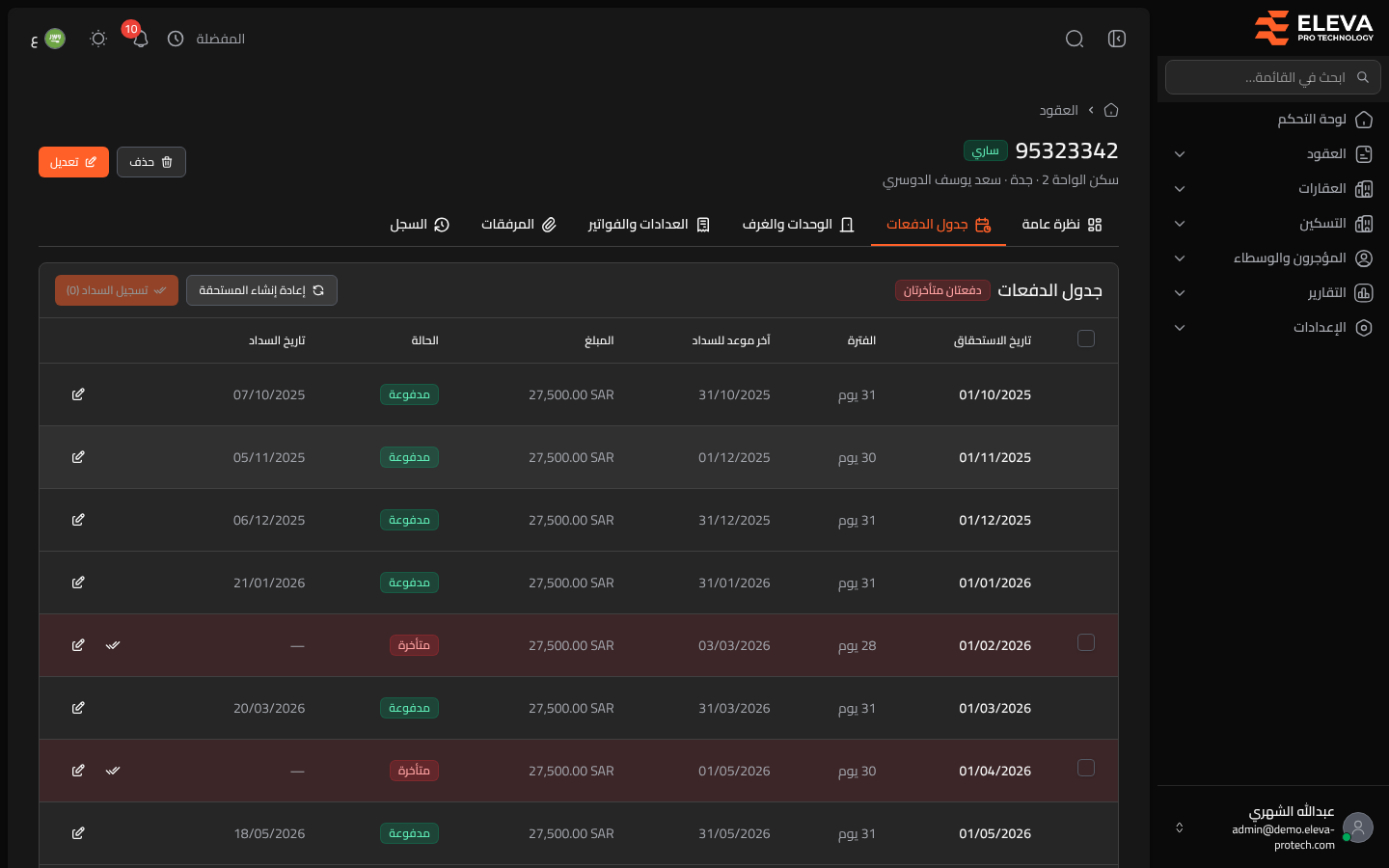1389x868 pixels.
Task: Click the حذف delete button
Action: point(151,162)
